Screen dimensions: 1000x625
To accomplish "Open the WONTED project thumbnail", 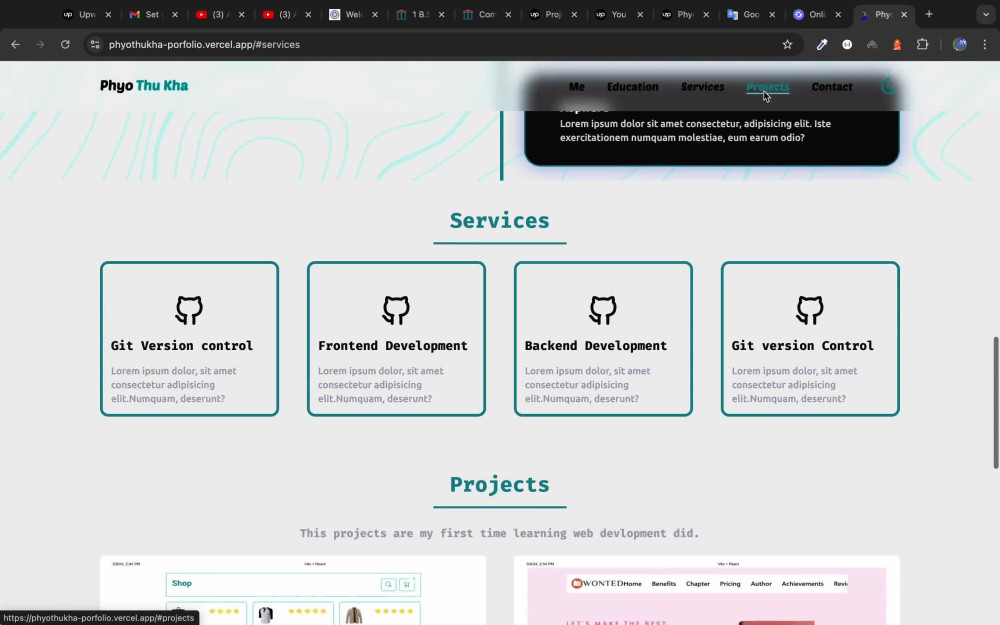I will click(707, 591).
